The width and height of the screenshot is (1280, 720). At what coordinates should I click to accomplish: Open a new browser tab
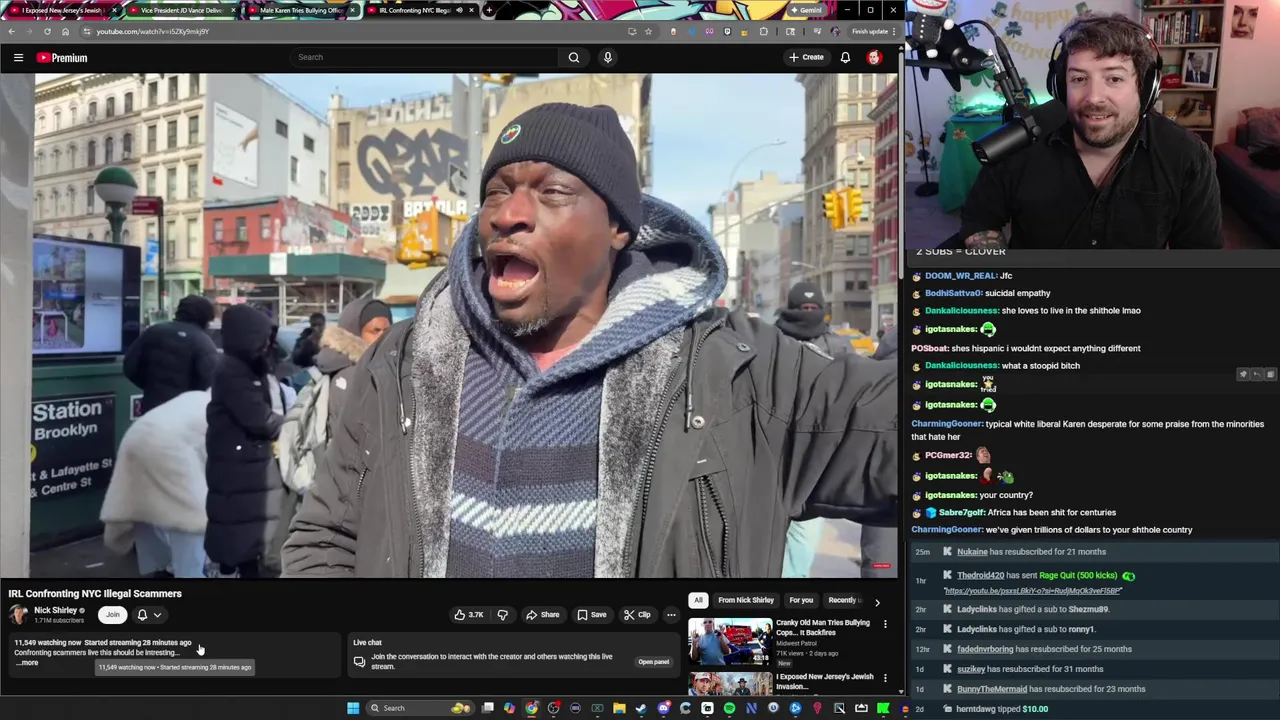point(488,10)
